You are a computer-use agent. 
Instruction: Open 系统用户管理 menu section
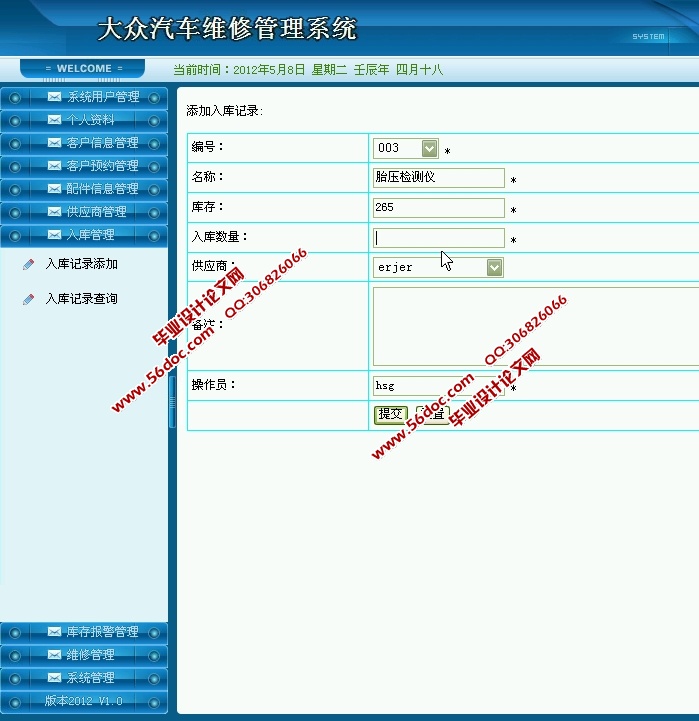[x=84, y=97]
